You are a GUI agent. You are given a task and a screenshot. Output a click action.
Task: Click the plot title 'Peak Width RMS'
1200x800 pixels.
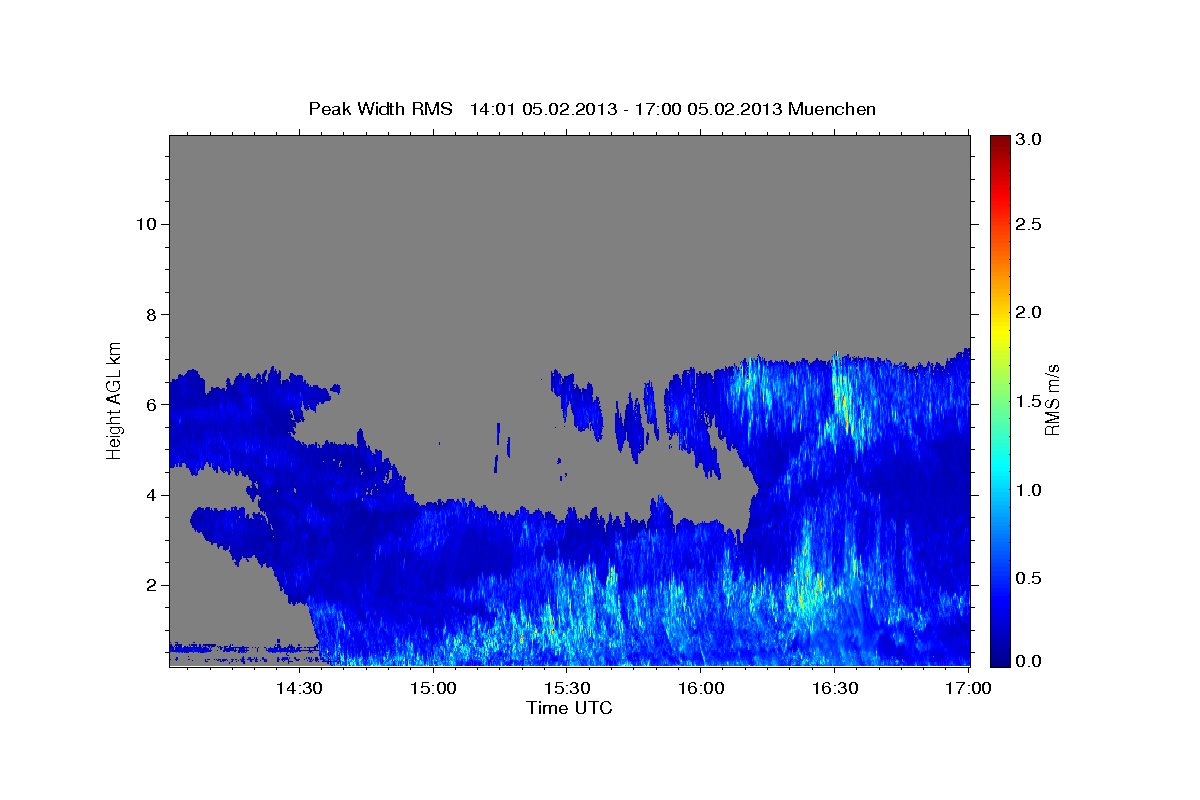(x=380, y=109)
